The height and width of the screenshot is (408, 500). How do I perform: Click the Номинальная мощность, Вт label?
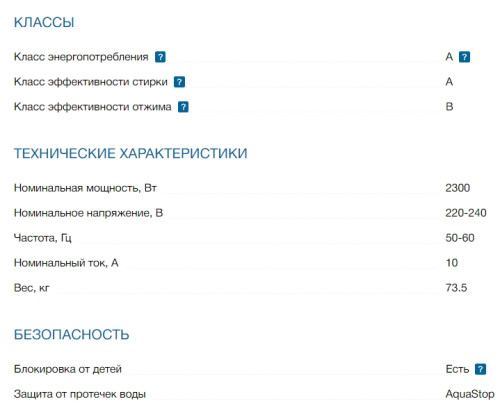click(x=85, y=188)
